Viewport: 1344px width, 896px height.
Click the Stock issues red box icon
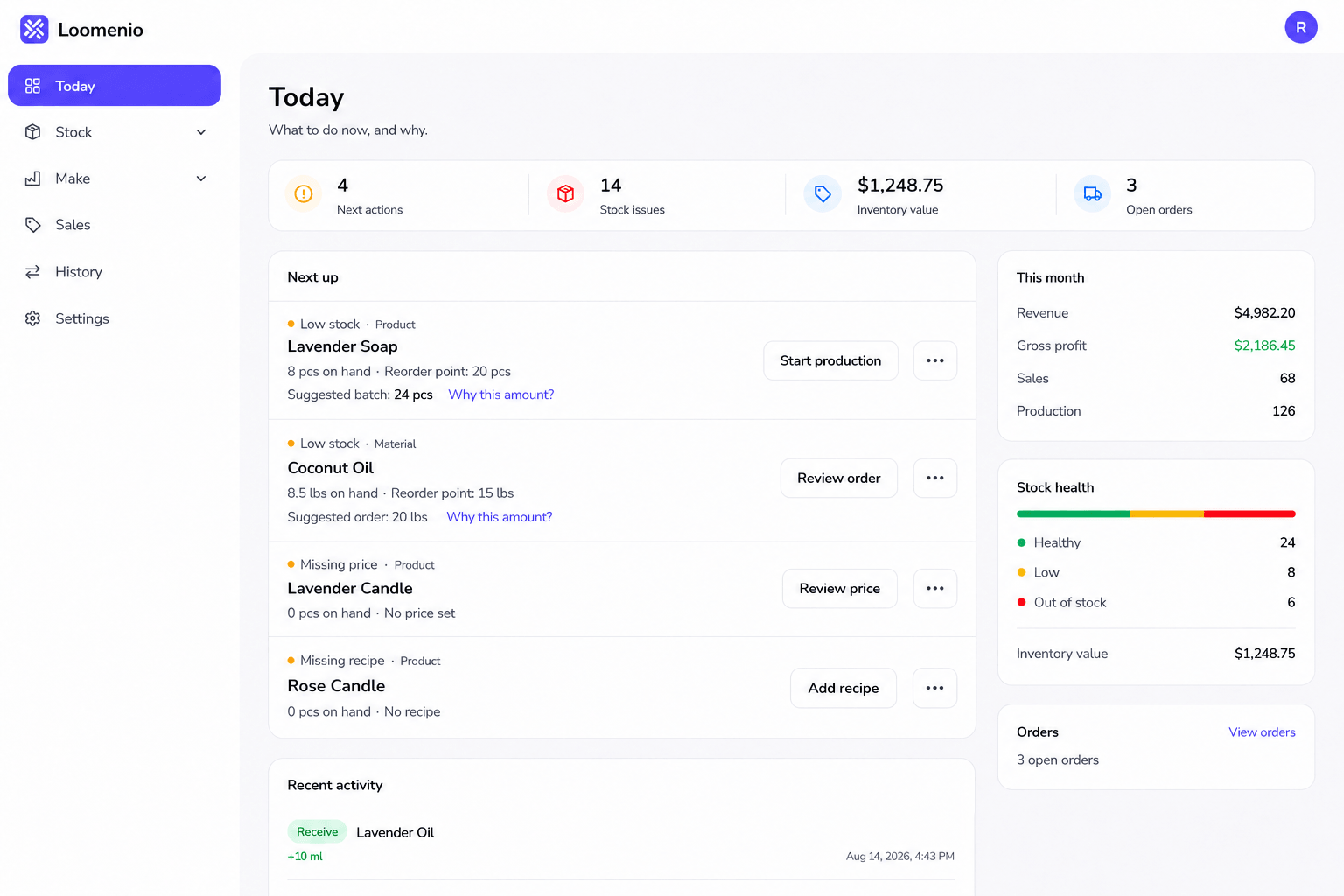pyautogui.click(x=565, y=194)
